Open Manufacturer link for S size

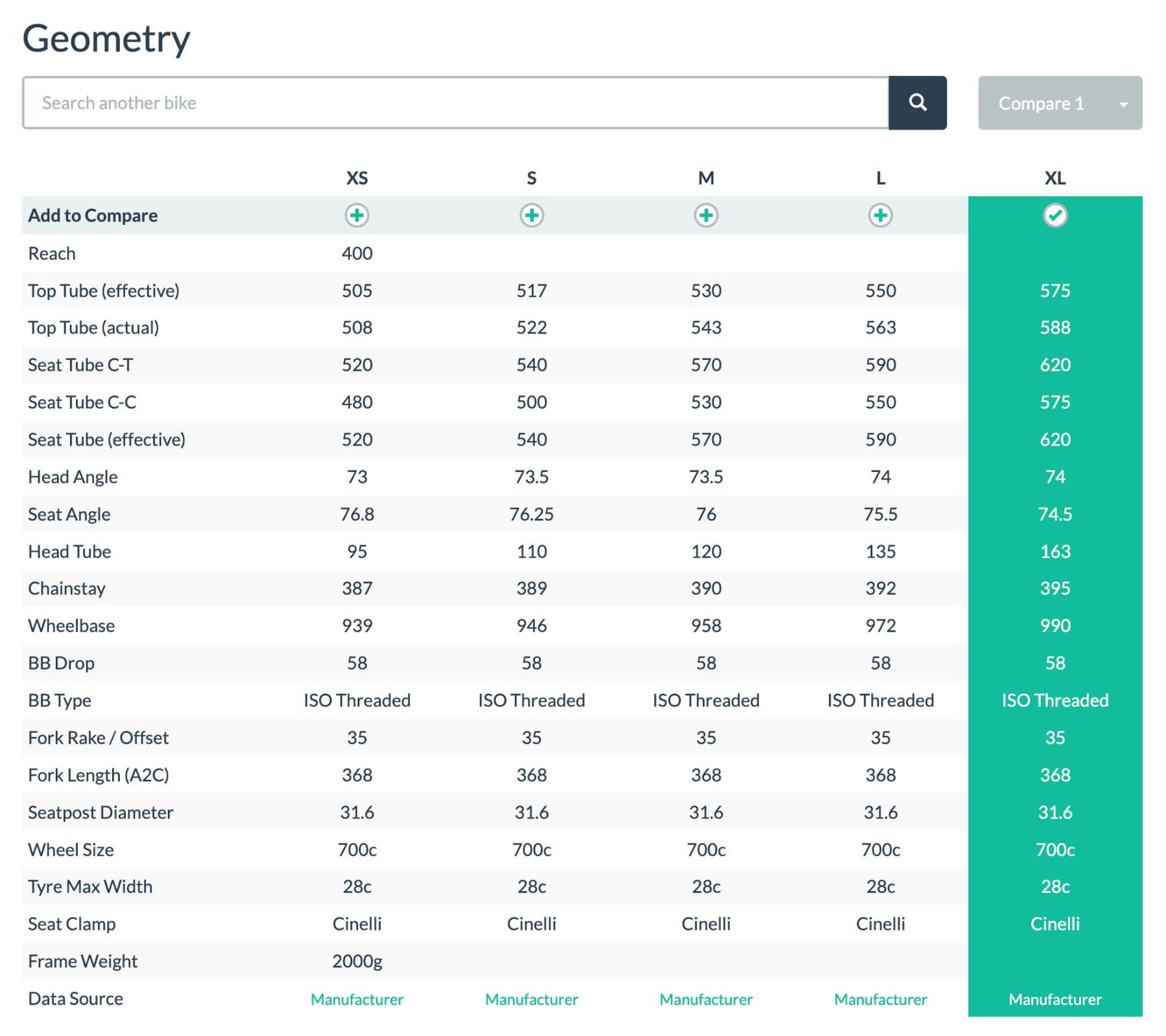click(532, 999)
